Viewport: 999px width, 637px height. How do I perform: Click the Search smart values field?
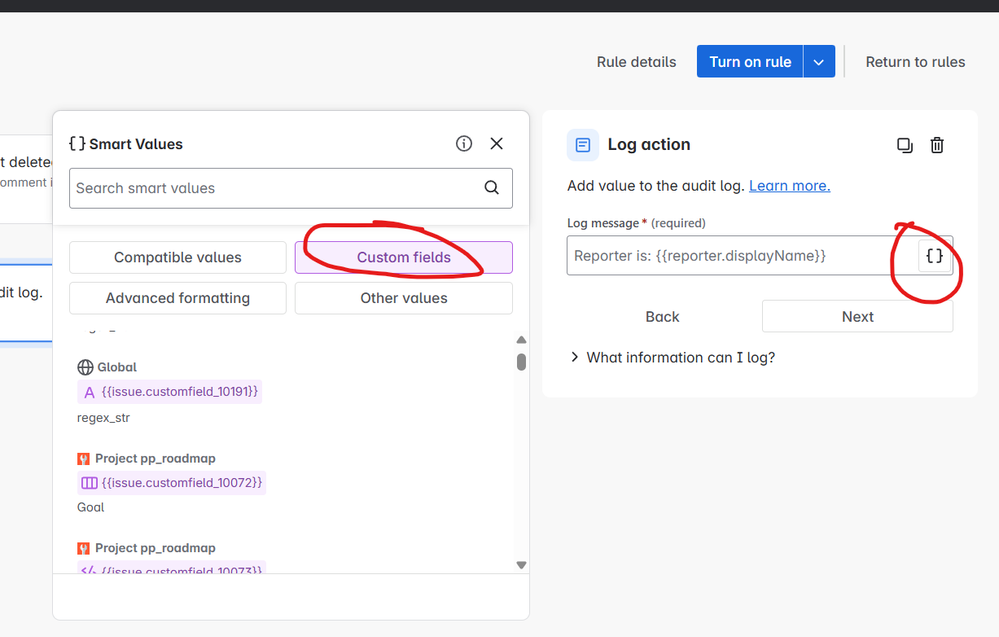click(291, 188)
